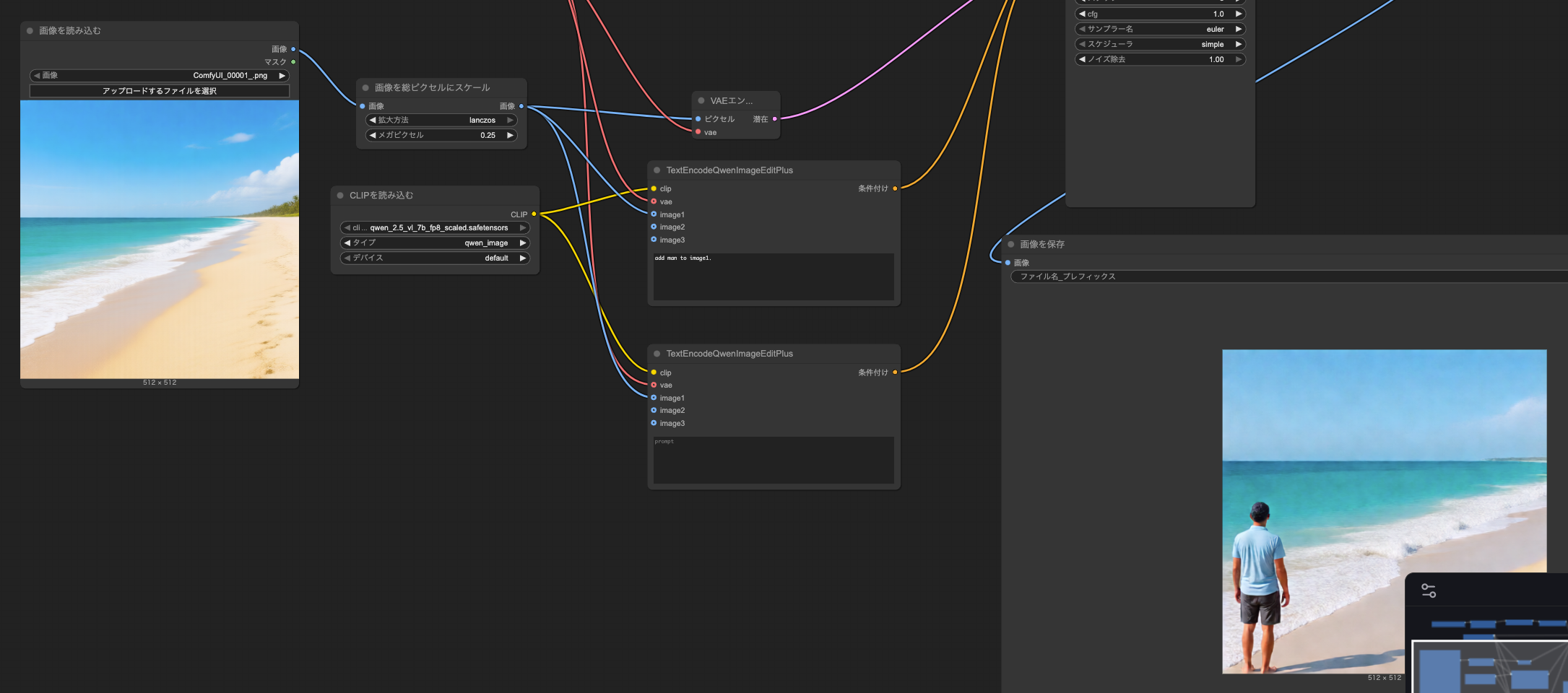Screen dimensions: 1568x693
Task: Click the output image of man on beach
Action: [x=1384, y=511]
